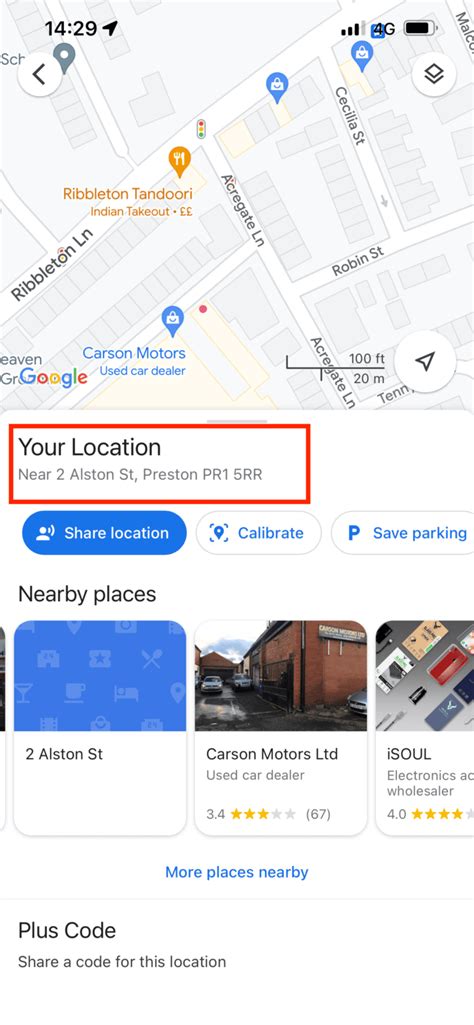Tap the traffic light icon on map
474x1025 pixels.
[x=201, y=129]
